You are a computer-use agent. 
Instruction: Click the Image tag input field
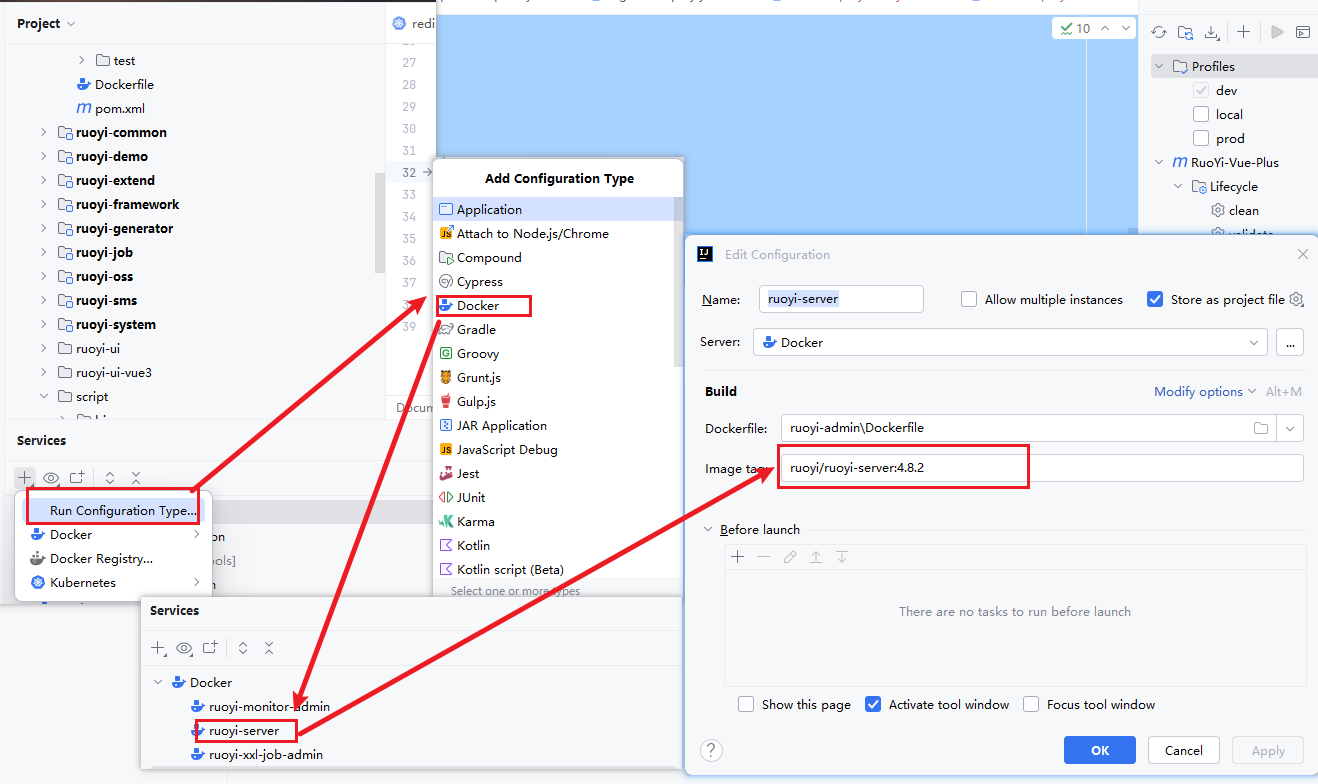(x=1042, y=467)
